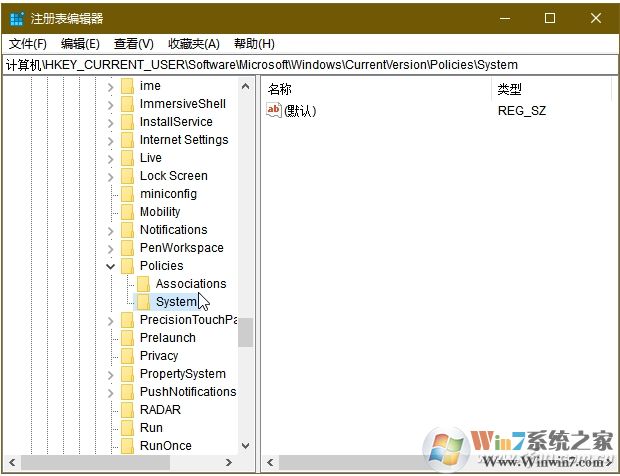This screenshot has width=620, height=476.
Task: Click the Prelaunch folder icon
Action: 127,338
